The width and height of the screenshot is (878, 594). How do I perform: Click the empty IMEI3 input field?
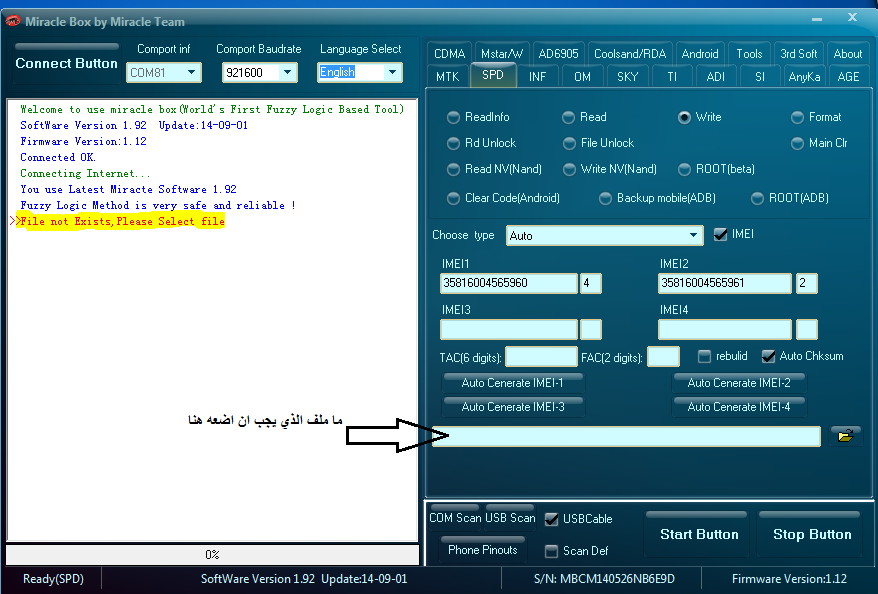tap(508, 329)
